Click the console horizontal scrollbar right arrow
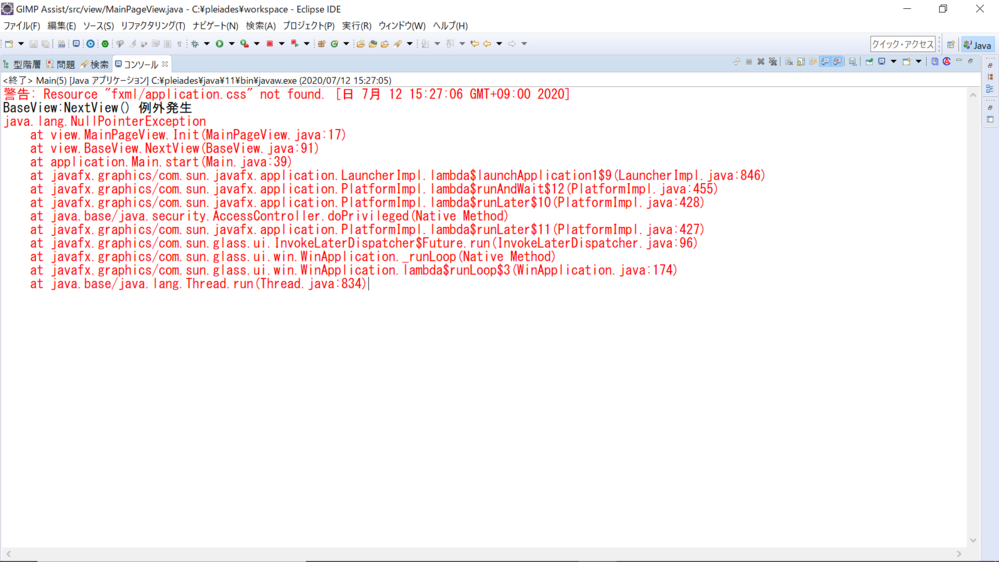Screen dimensions: 999x562 pyautogui.click(x=959, y=554)
